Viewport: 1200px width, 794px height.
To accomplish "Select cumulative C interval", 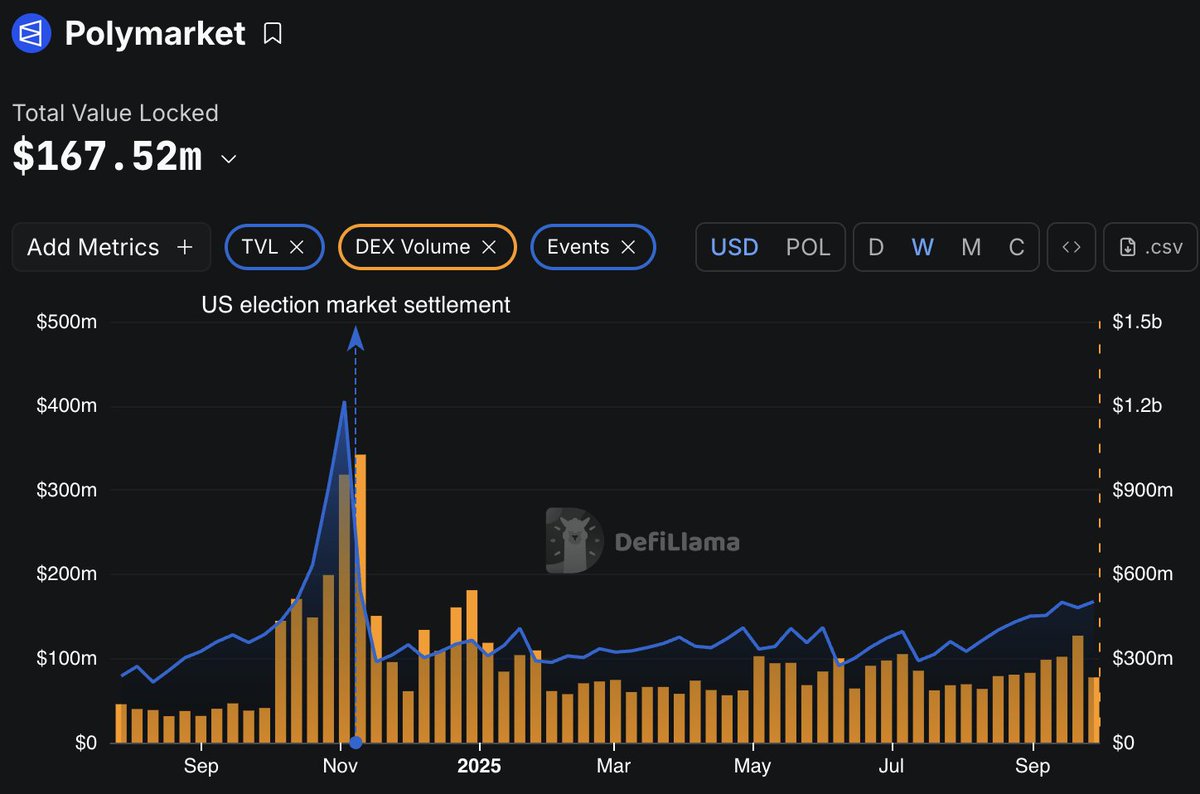I will [x=1017, y=247].
